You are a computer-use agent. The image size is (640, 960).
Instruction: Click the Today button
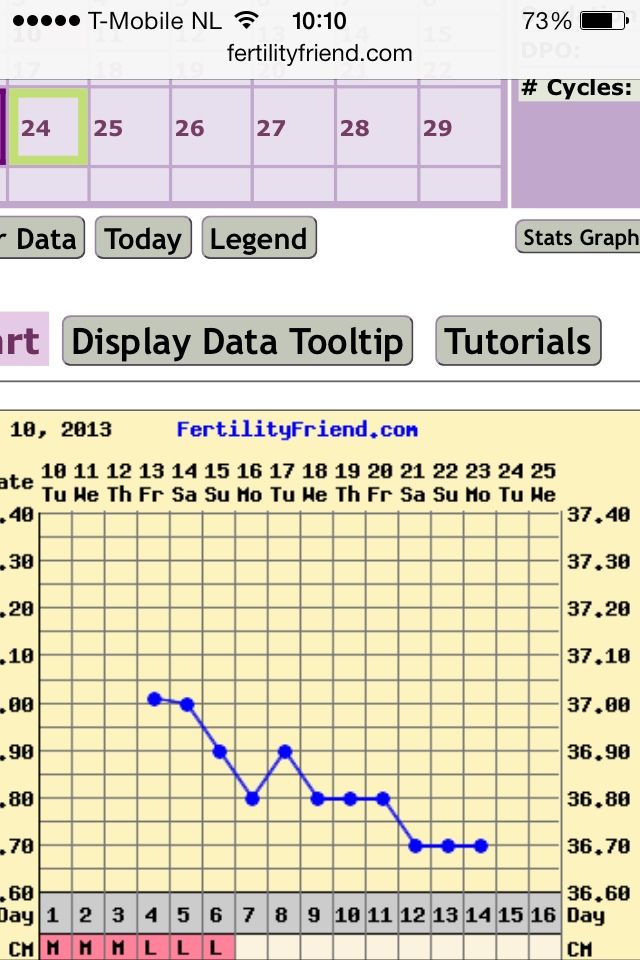coord(143,238)
